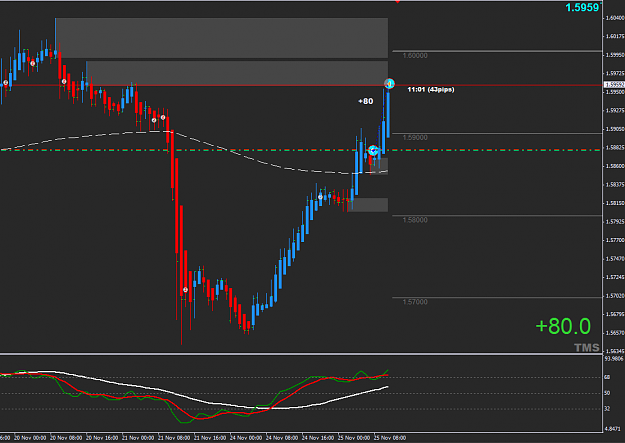Click 4.8471 on the indicator scale
The height and width of the screenshot is (443, 625).
tap(614, 429)
